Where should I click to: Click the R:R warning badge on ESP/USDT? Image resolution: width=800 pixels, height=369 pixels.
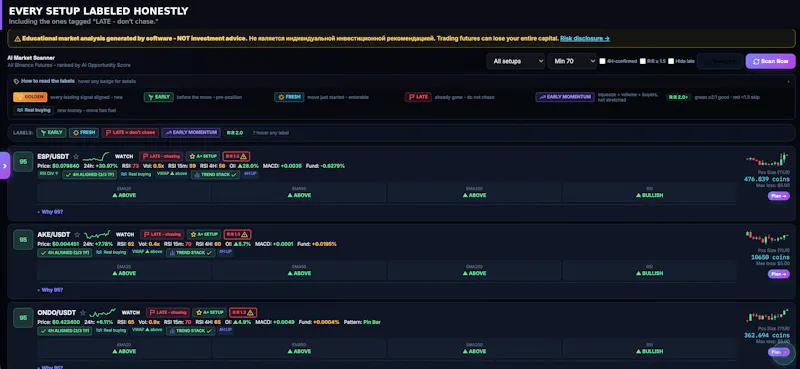[x=236, y=157]
